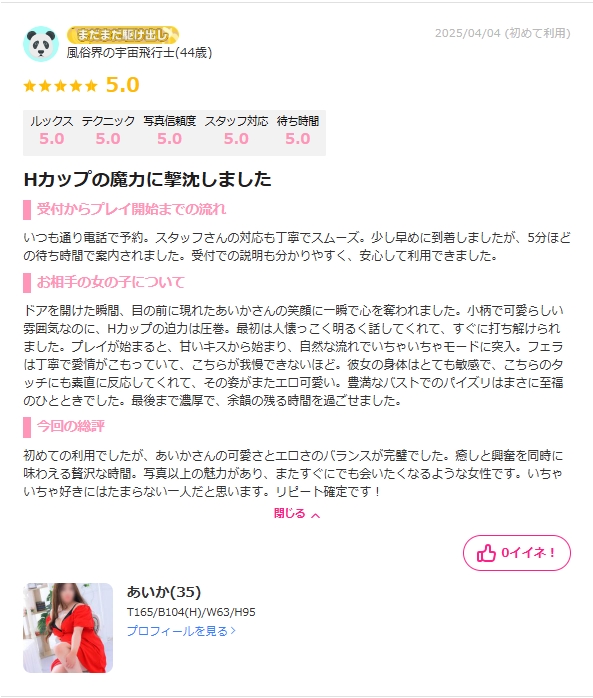This screenshot has height=698, width=593.
Task: Open あいか's profile photo thumbnail
Action: [68, 628]
